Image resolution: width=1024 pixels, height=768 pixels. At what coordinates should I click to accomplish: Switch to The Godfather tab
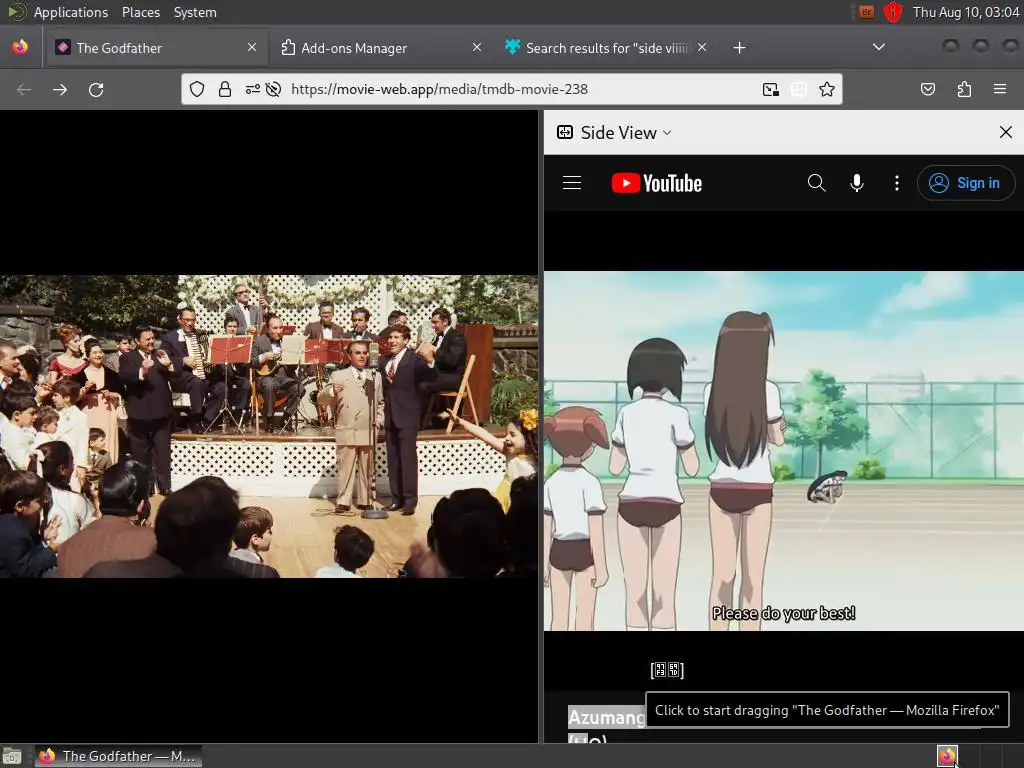coord(155,48)
